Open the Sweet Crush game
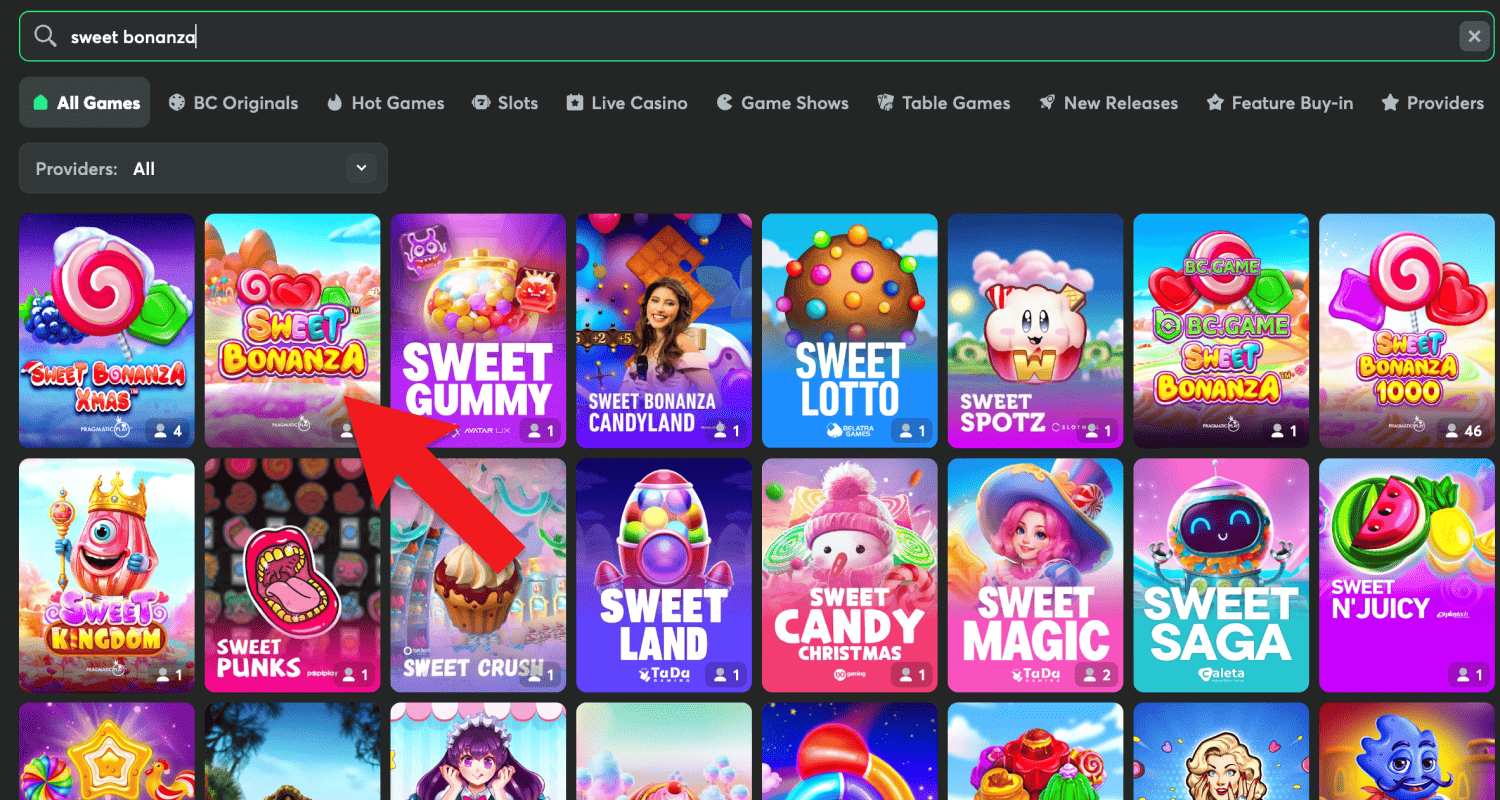This screenshot has width=1500, height=800. [x=479, y=575]
